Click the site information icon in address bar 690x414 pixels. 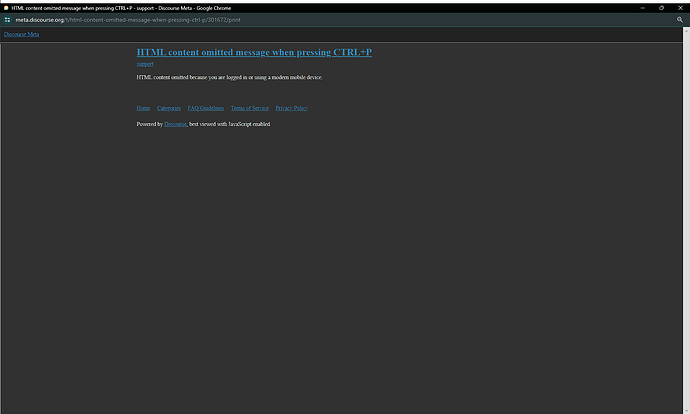tap(7, 20)
